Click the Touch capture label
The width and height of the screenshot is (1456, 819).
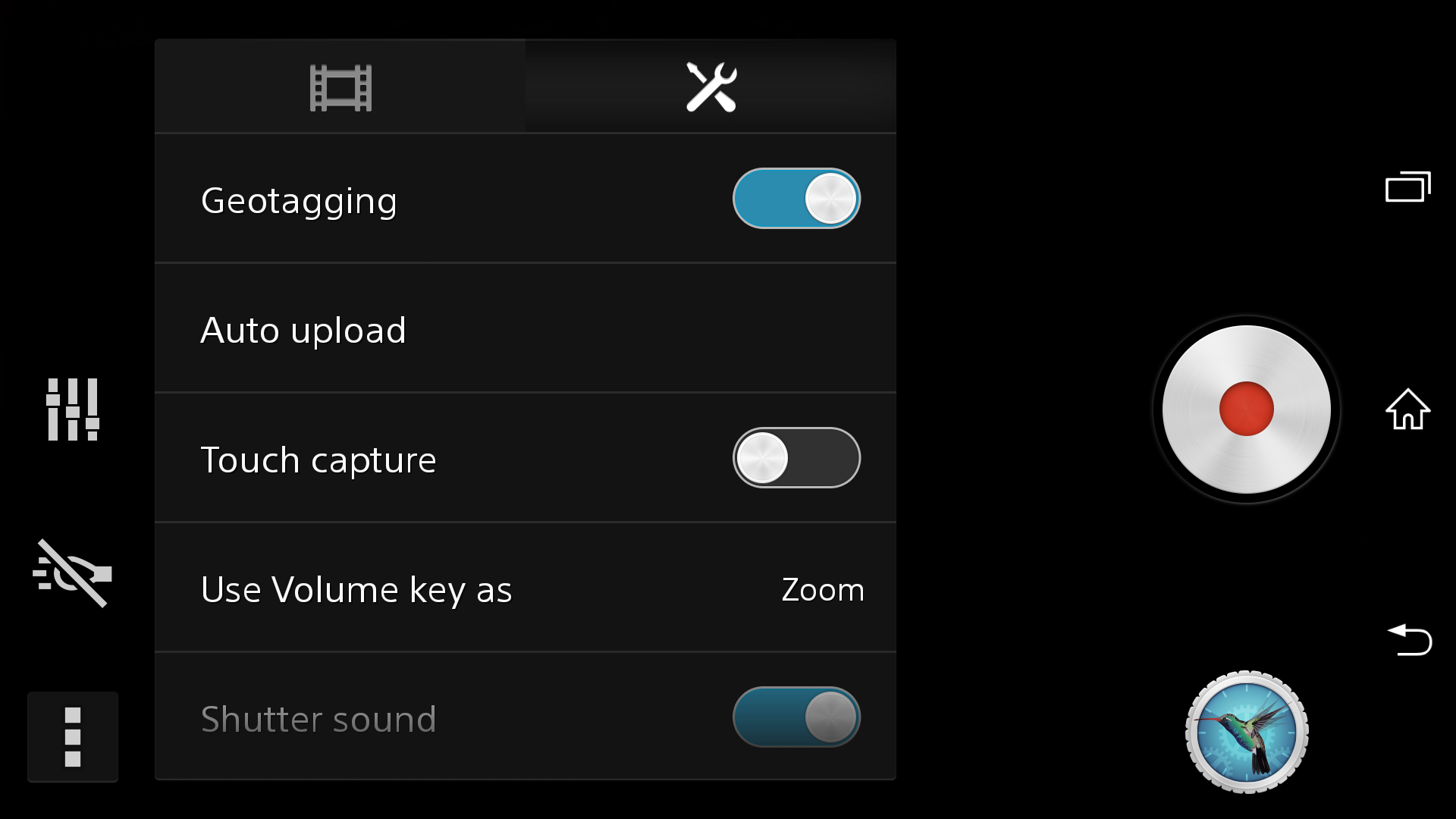[318, 460]
